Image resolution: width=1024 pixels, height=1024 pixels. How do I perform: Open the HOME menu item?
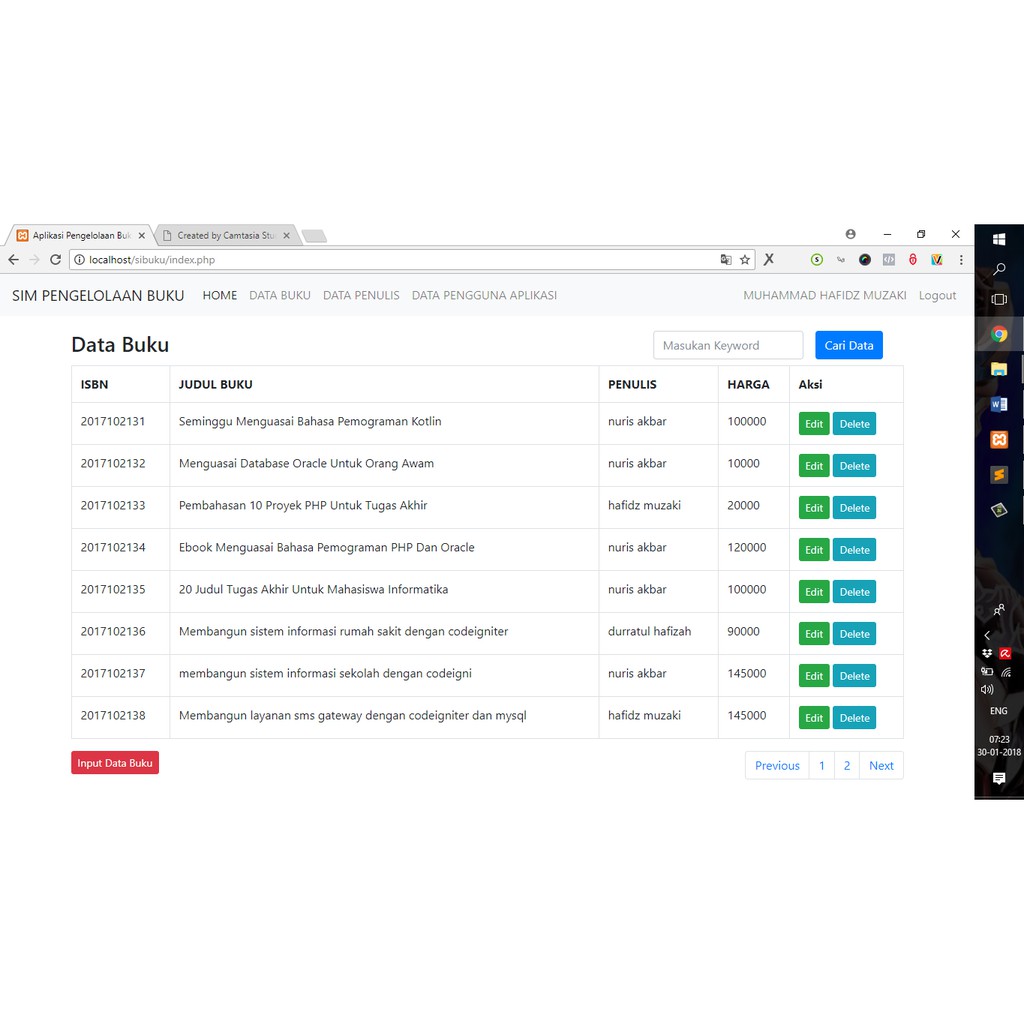point(219,295)
